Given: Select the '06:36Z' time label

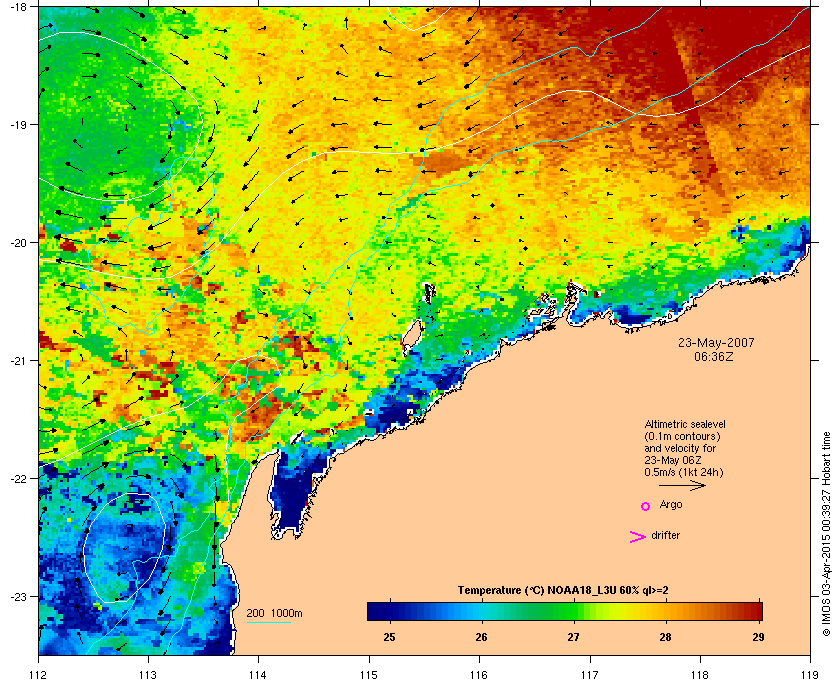Looking at the screenshot, I should tap(714, 356).
